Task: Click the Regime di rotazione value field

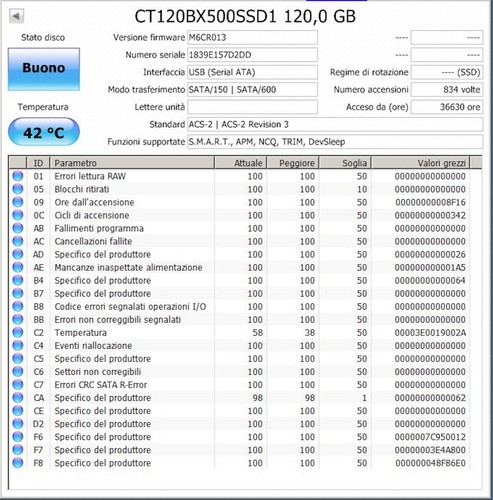Action: pyautogui.click(x=447, y=72)
